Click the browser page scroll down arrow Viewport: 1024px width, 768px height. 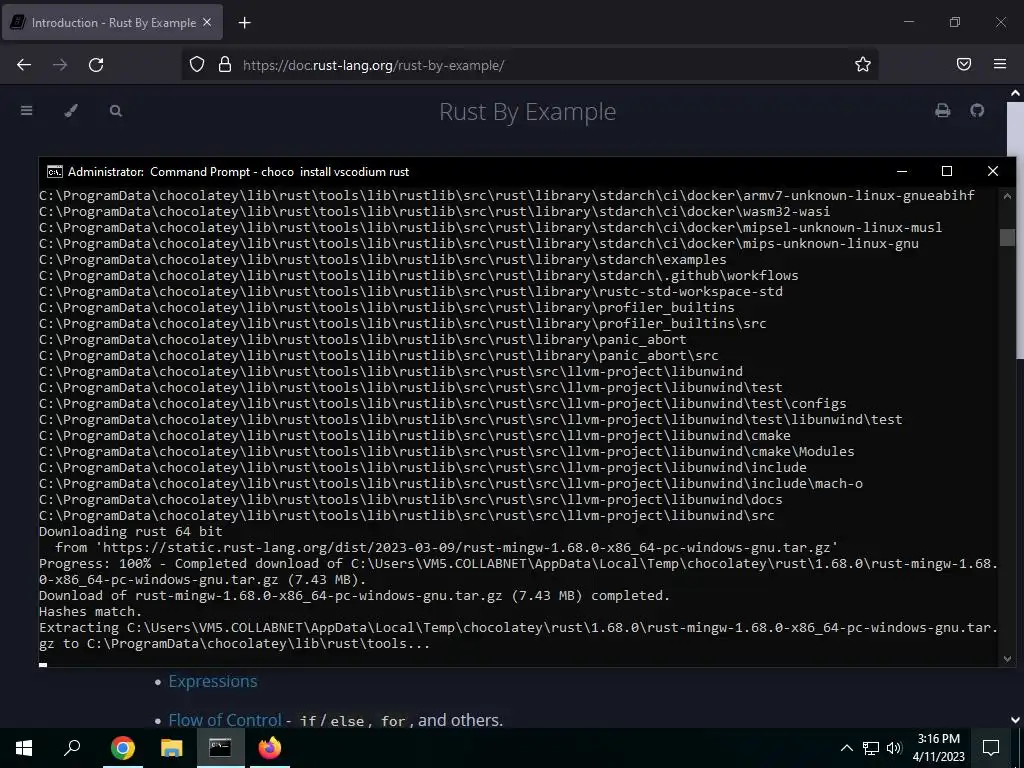coord(1016,720)
